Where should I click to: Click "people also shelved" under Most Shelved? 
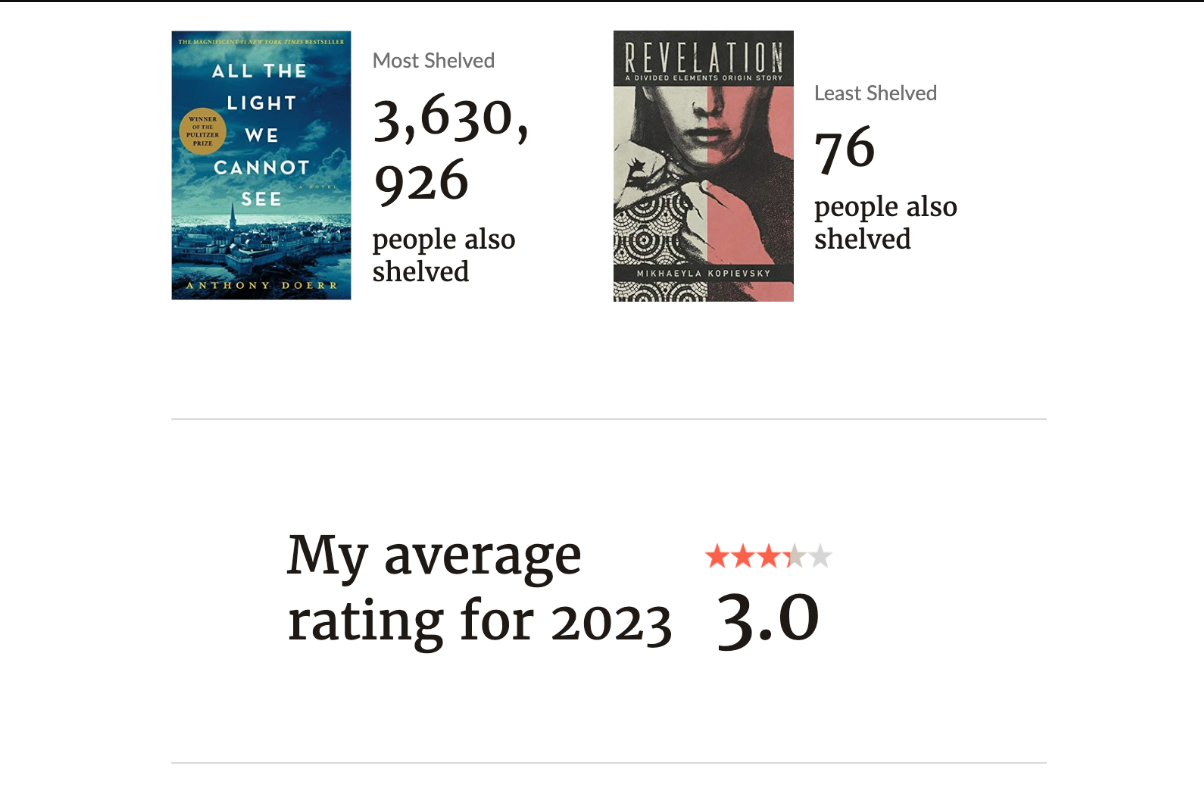443,255
